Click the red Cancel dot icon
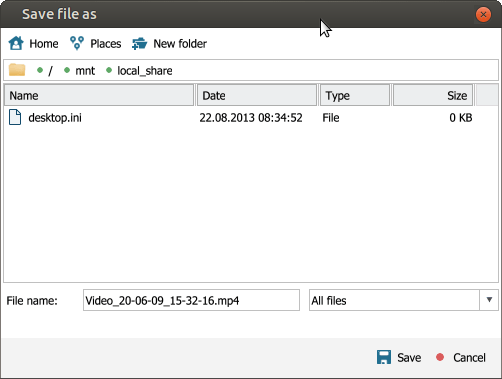The height and width of the screenshot is (379, 502). [x=440, y=357]
